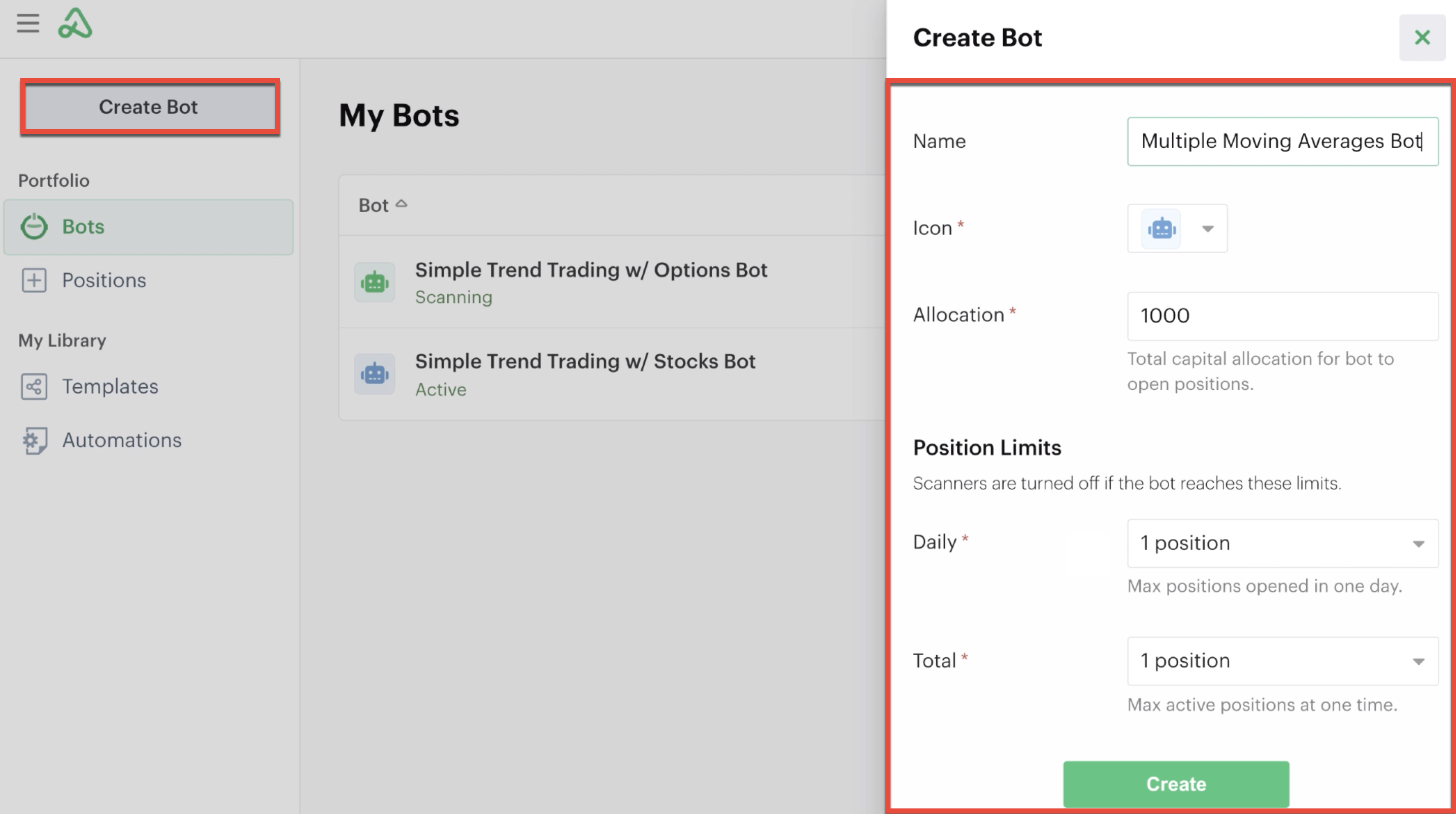The image size is (1456, 814).
Task: Click the Portfolio section label
Action: click(54, 181)
